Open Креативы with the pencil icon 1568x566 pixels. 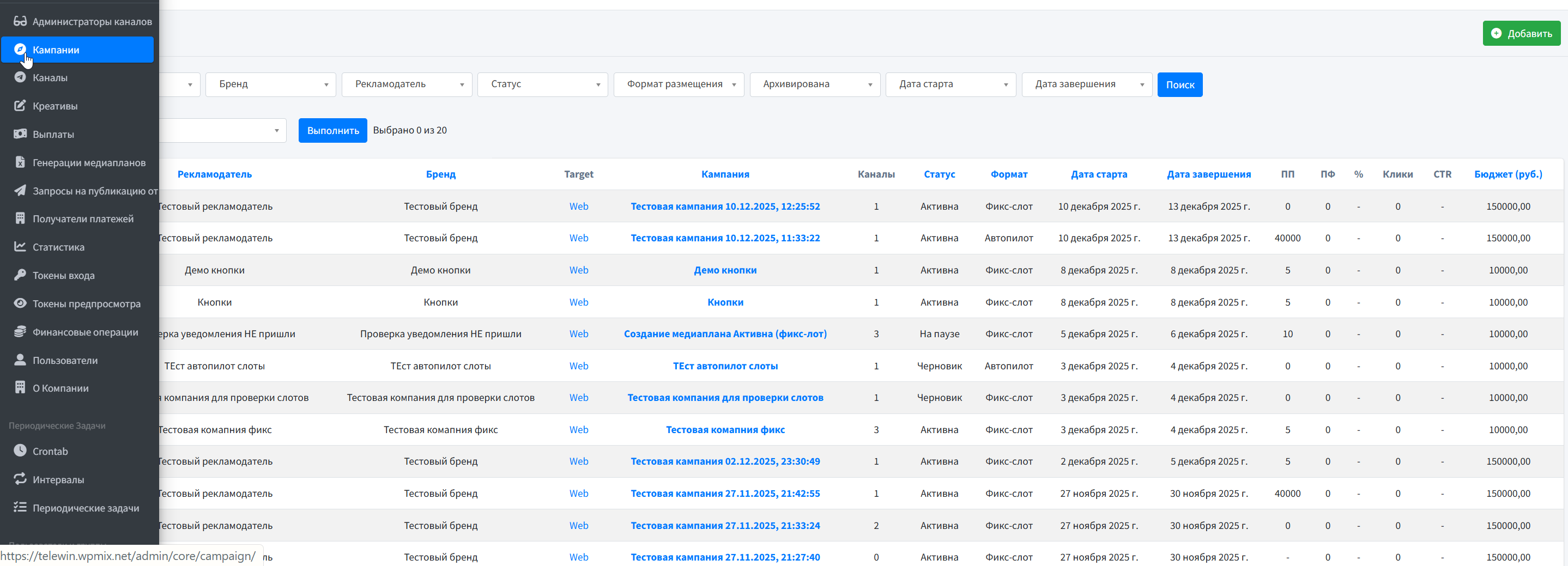[x=20, y=105]
